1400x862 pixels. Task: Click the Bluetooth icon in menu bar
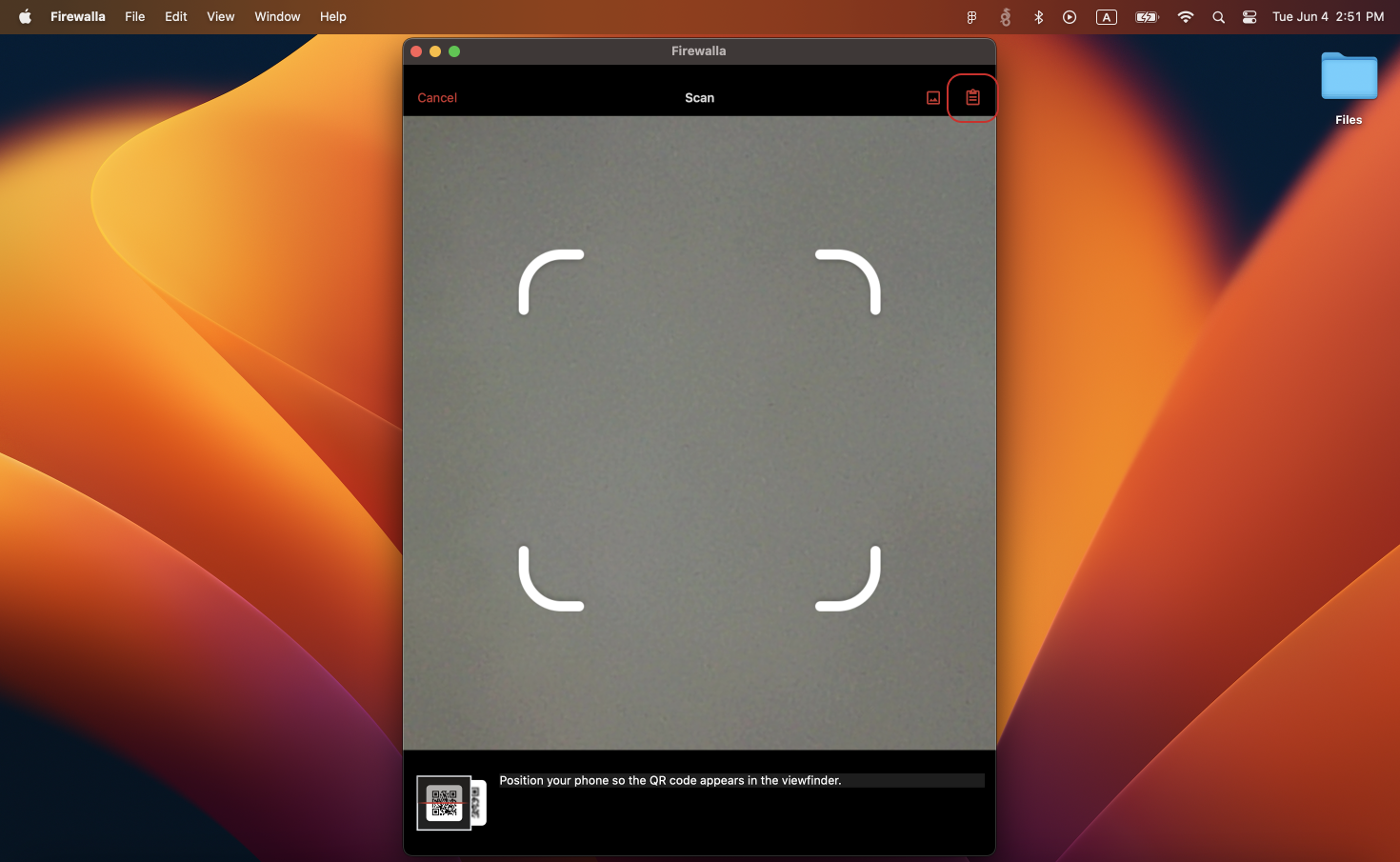pos(1039,16)
